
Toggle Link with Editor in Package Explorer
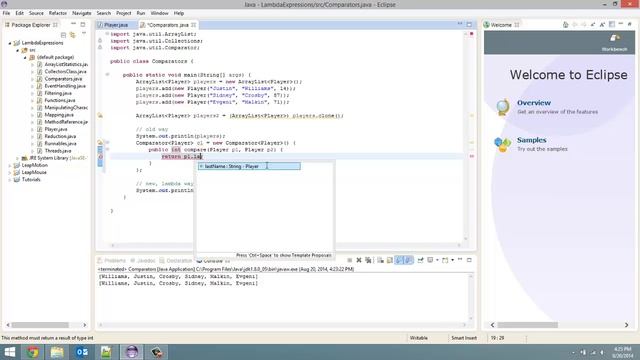click(x=73, y=35)
